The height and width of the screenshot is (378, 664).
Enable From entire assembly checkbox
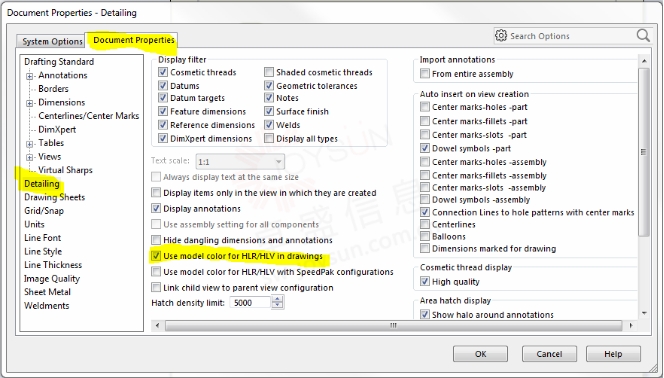pos(425,74)
